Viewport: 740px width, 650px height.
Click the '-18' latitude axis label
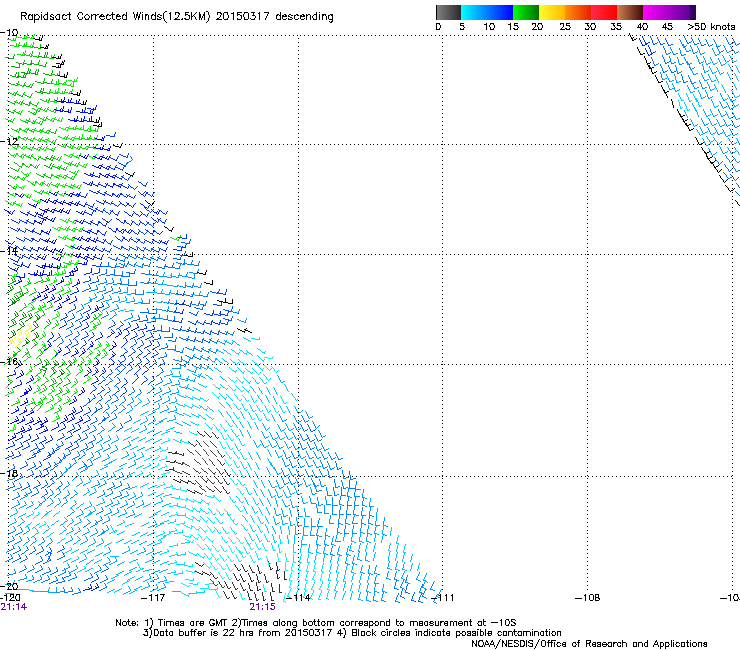[9, 473]
